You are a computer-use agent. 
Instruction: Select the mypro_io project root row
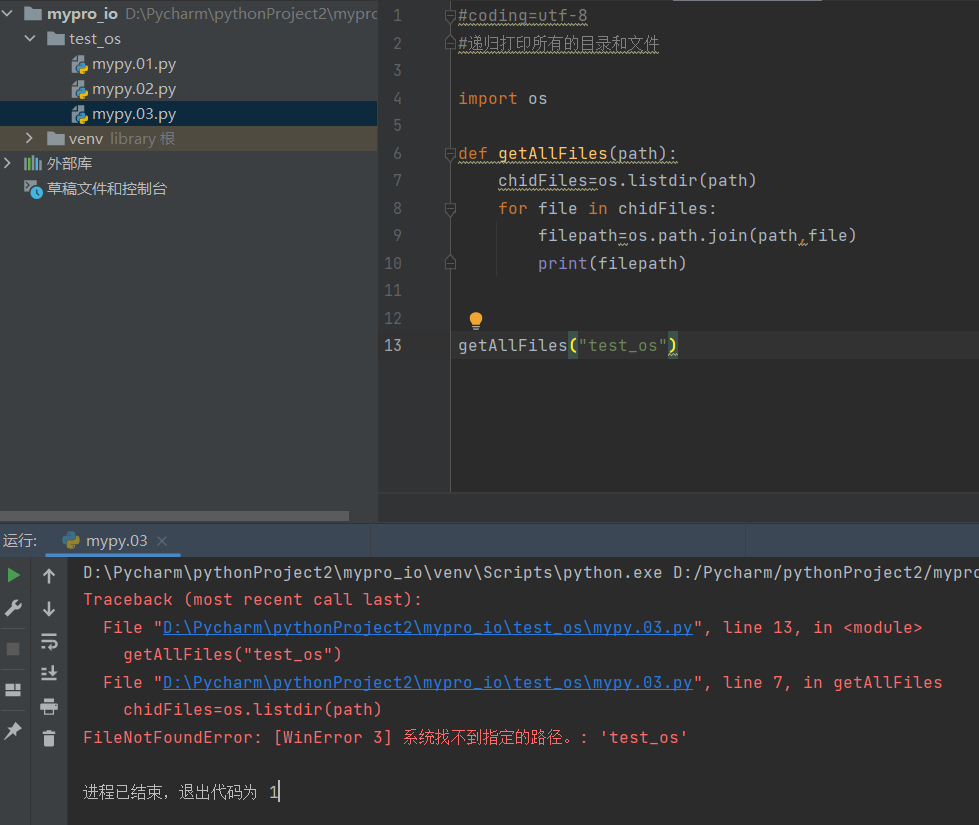click(189, 13)
